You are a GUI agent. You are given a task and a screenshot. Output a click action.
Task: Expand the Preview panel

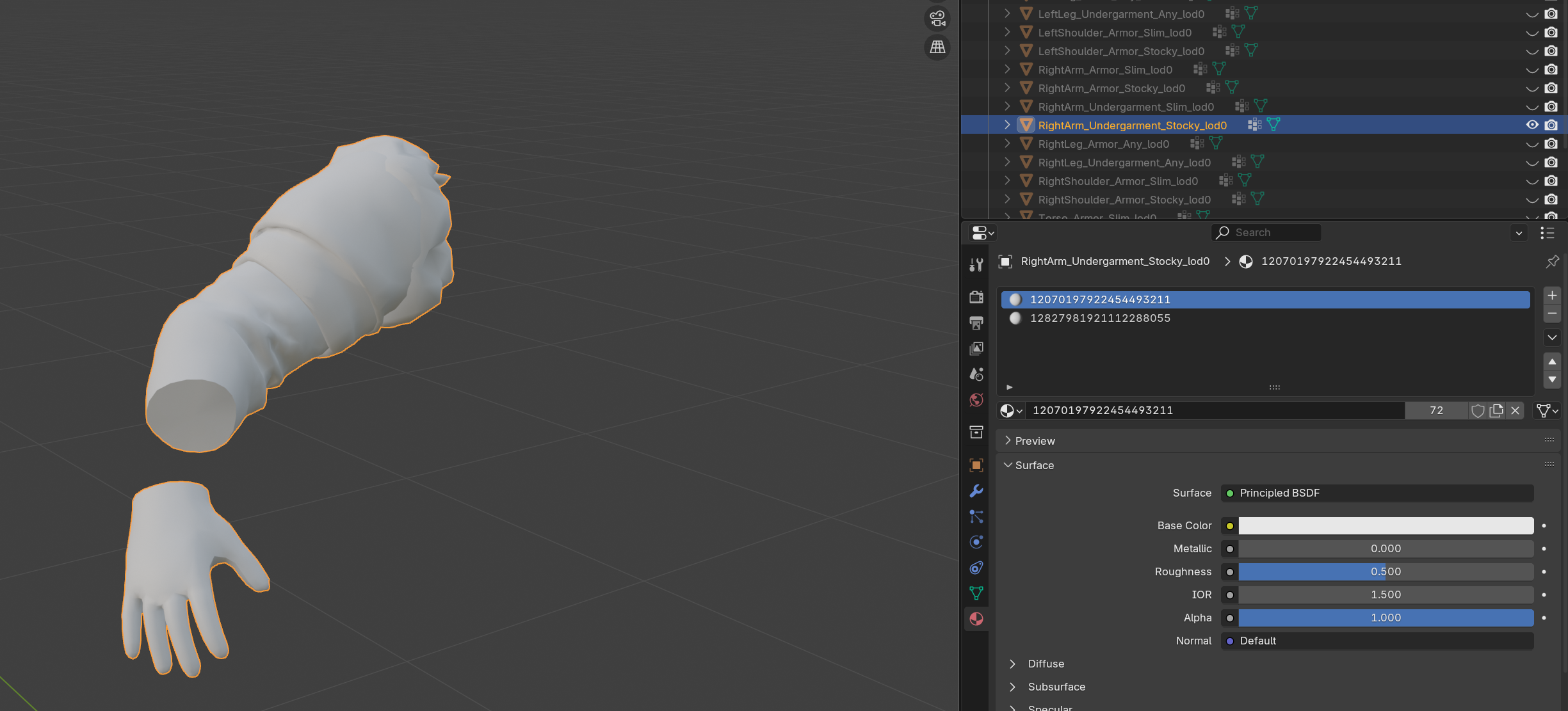coord(1035,441)
